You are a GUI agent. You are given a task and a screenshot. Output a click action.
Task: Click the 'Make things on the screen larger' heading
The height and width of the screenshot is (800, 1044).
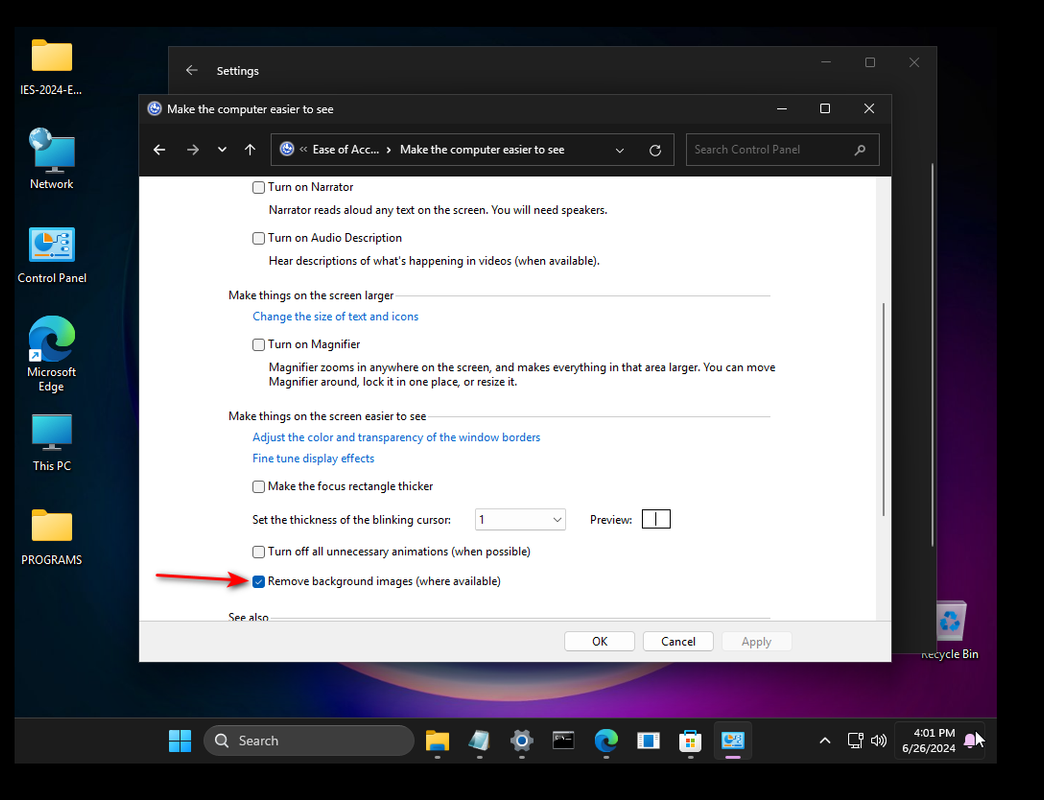click(x=311, y=296)
